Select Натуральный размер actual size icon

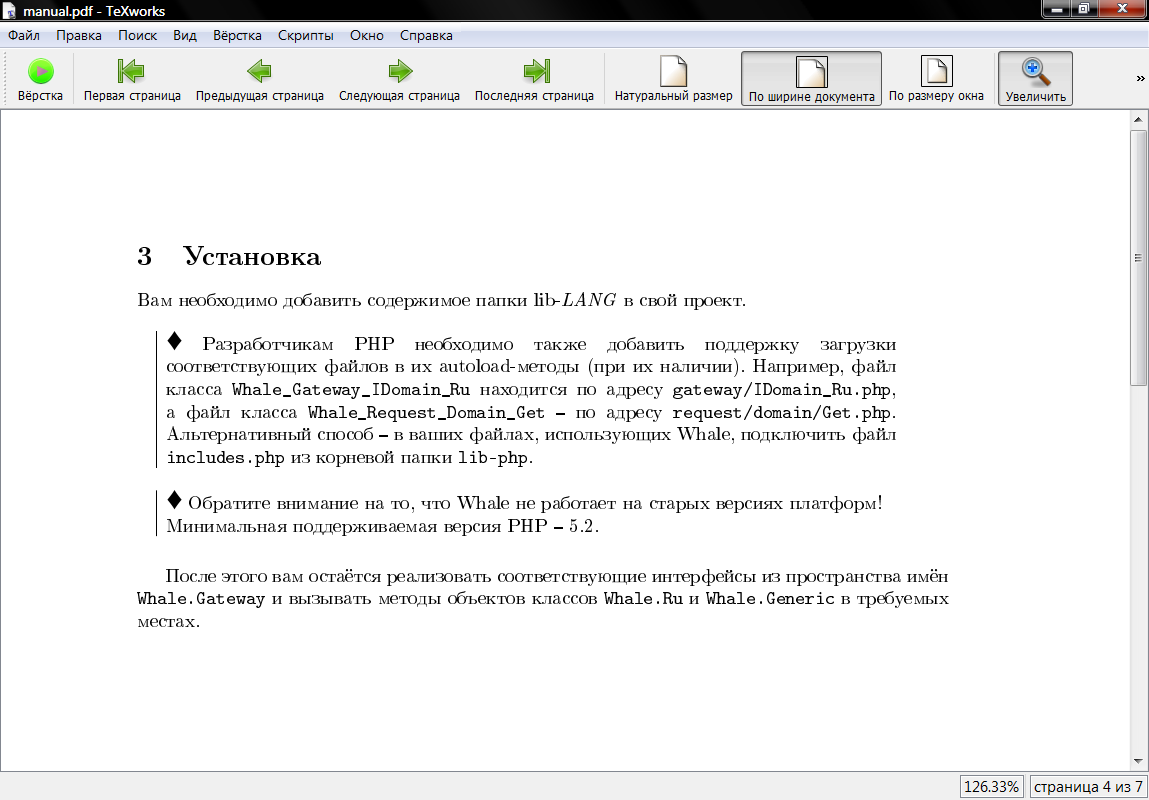[673, 72]
